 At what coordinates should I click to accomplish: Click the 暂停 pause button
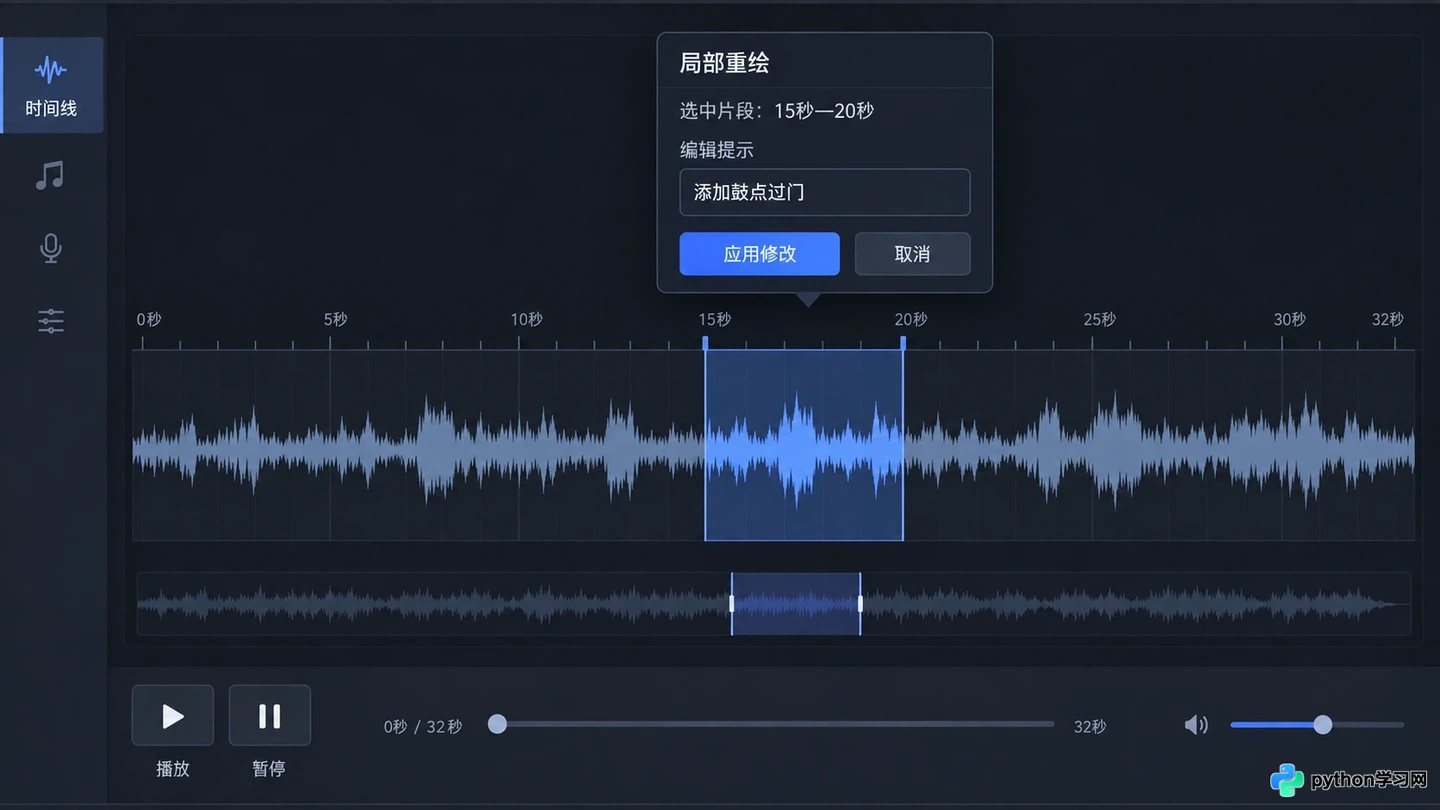tap(270, 715)
